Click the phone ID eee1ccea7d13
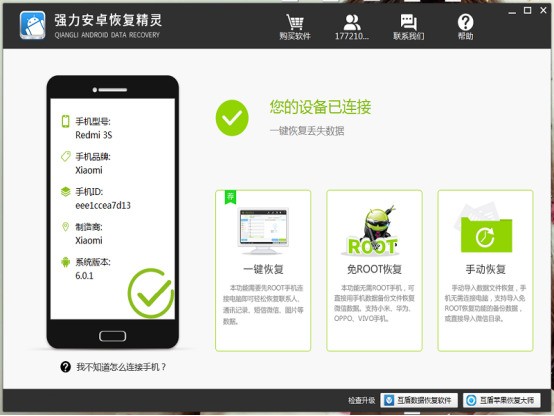Image resolution: width=554 pixels, height=416 pixels. (x=103, y=205)
